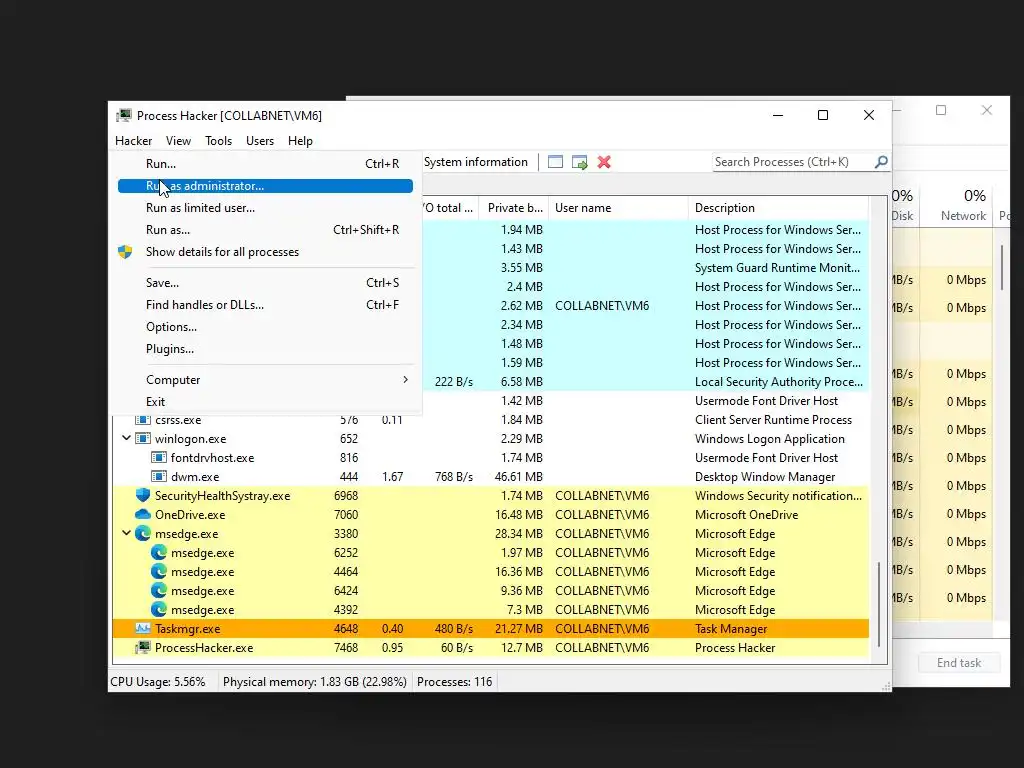Click the Taskmgr.exe process icon
Viewport: 1024px width, 768px height.
coord(142,628)
